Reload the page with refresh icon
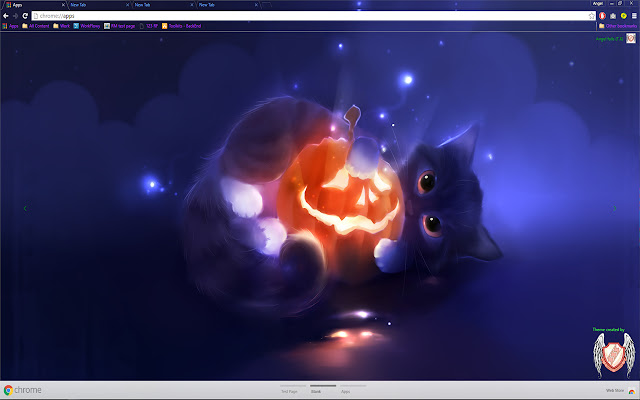Screen dimensions: 640x400 [x=25, y=16]
